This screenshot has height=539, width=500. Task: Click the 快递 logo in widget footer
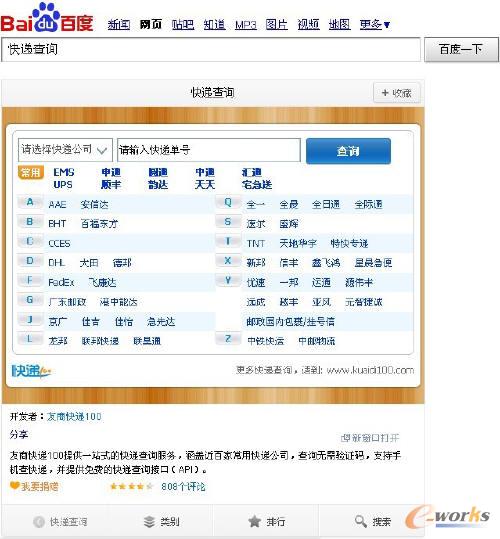pos(32,371)
